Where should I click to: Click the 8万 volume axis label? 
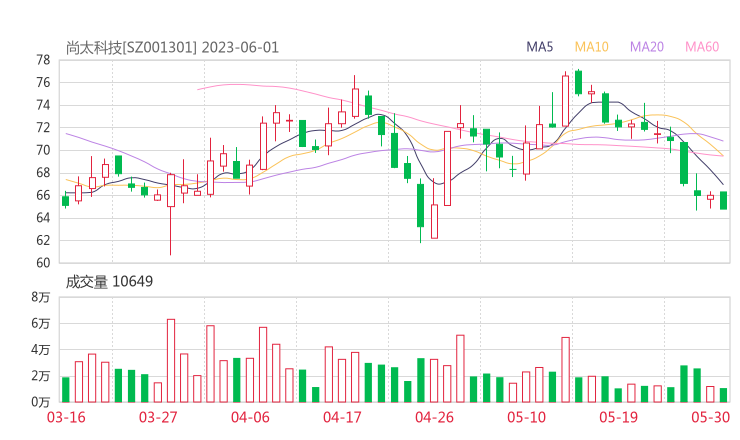[x=41, y=297]
